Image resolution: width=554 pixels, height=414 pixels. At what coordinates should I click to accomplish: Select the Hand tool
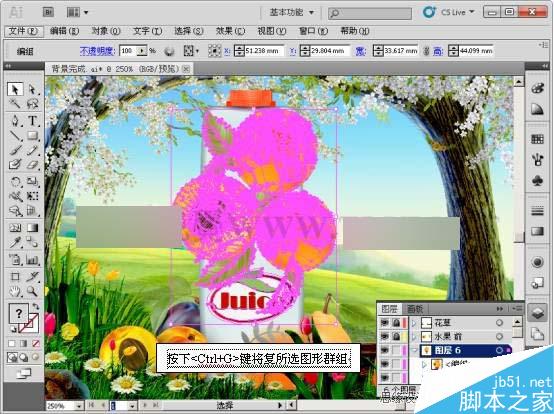[x=15, y=291]
